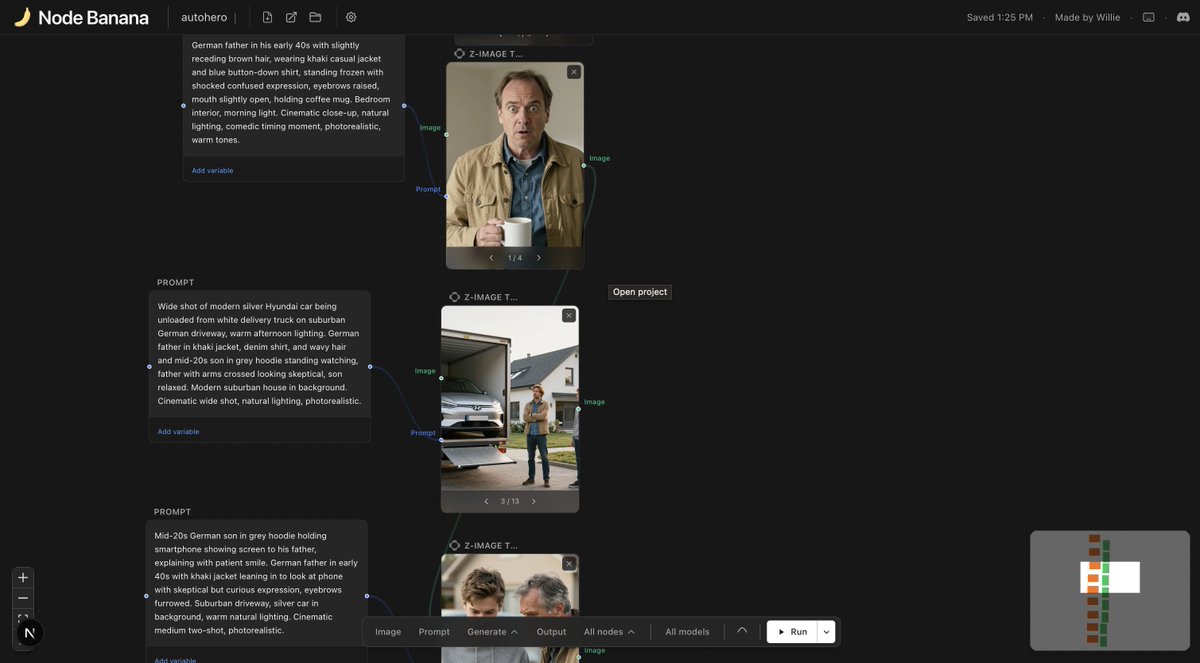The height and width of the screenshot is (663, 1200).
Task: Click Z-Image node icon above phone image
Action: coord(454,546)
